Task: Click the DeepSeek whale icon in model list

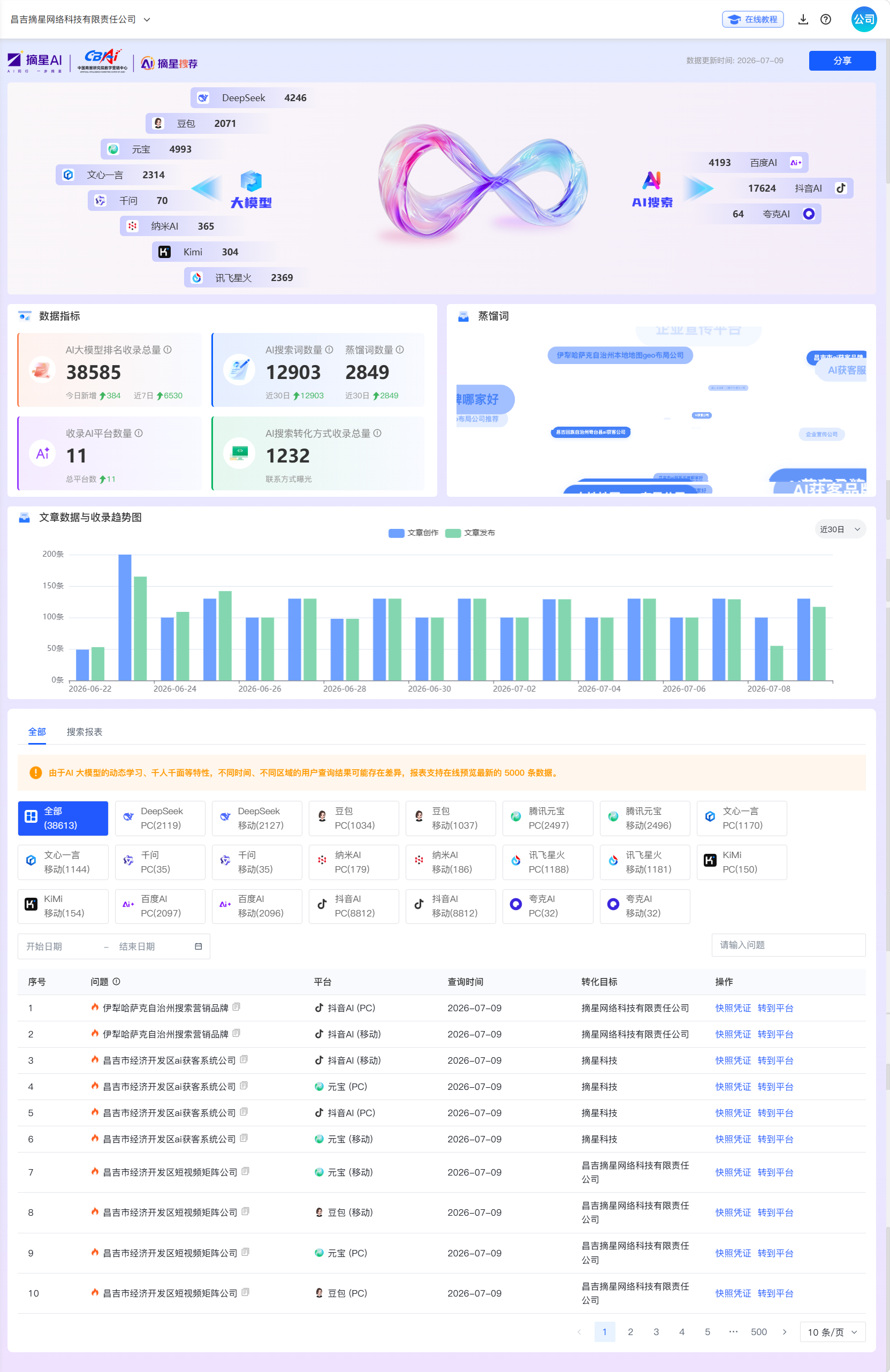Action: pos(203,98)
